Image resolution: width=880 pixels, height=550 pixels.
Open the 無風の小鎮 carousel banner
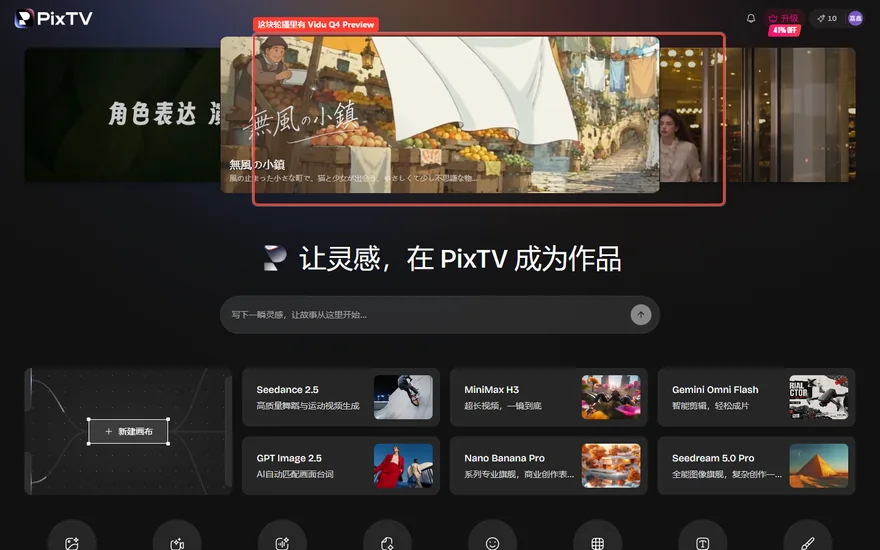(x=439, y=114)
